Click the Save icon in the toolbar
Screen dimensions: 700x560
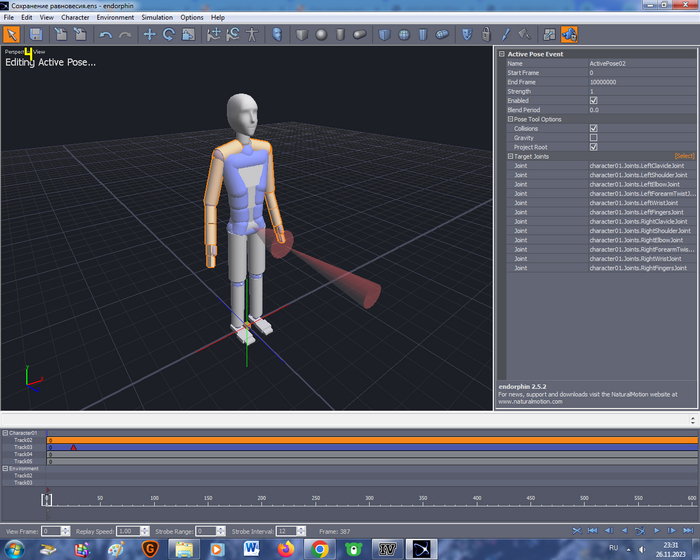35,34
